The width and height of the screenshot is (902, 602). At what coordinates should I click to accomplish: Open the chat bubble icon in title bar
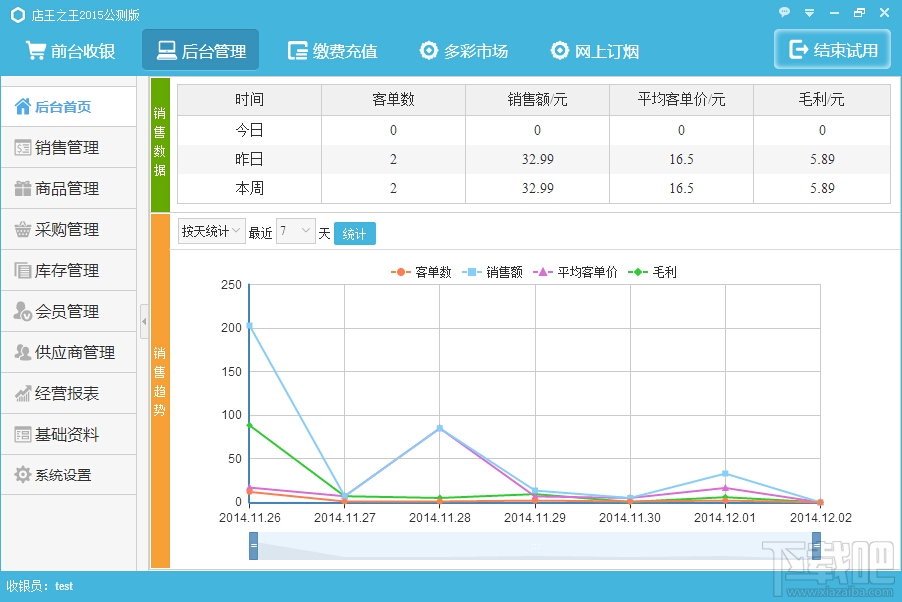[x=784, y=12]
